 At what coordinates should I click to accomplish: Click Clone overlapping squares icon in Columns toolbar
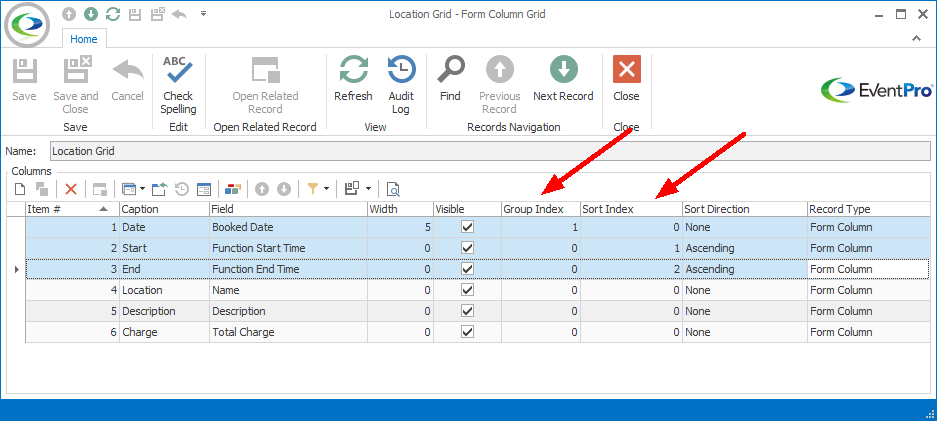(42, 189)
